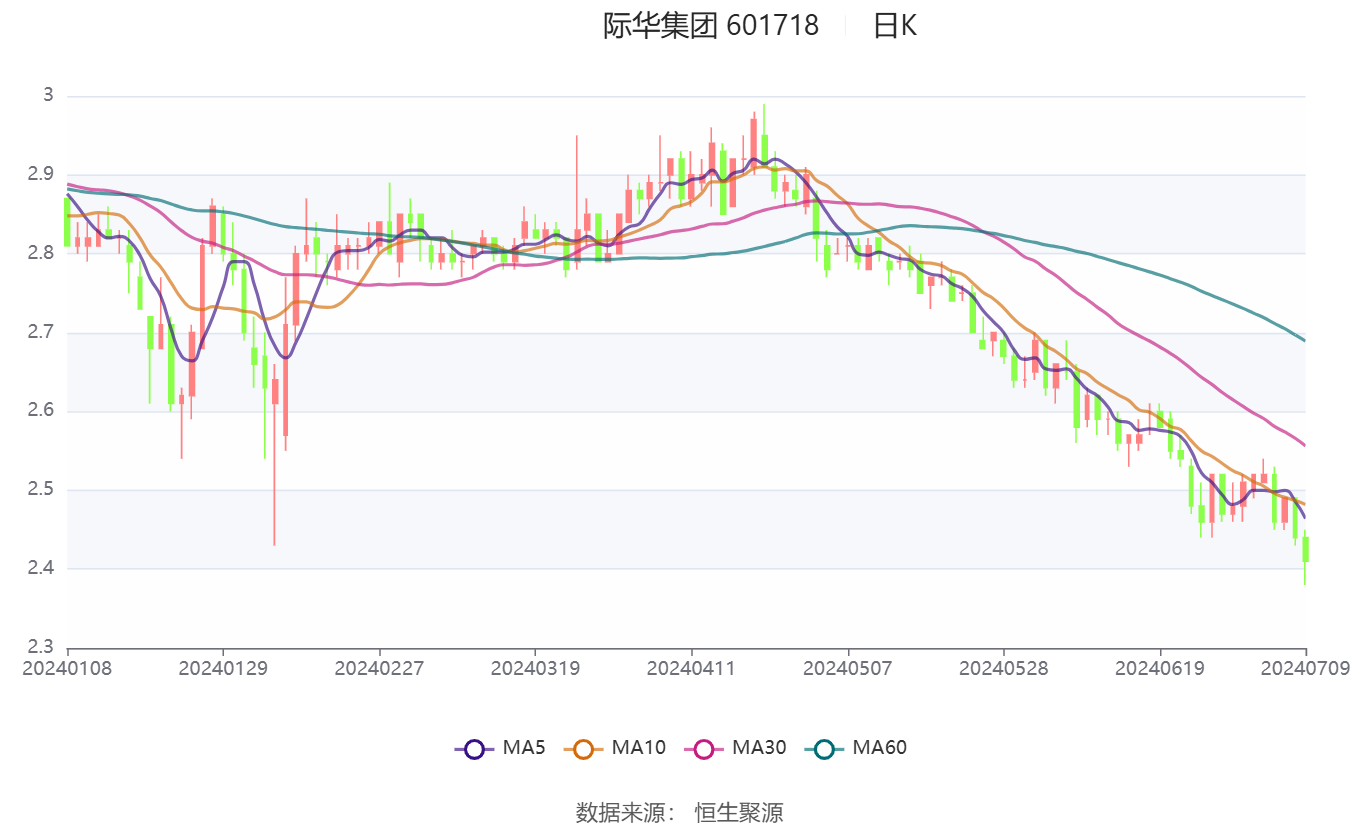Toggle the MA10 legend series
1360x828 pixels.
(615, 747)
